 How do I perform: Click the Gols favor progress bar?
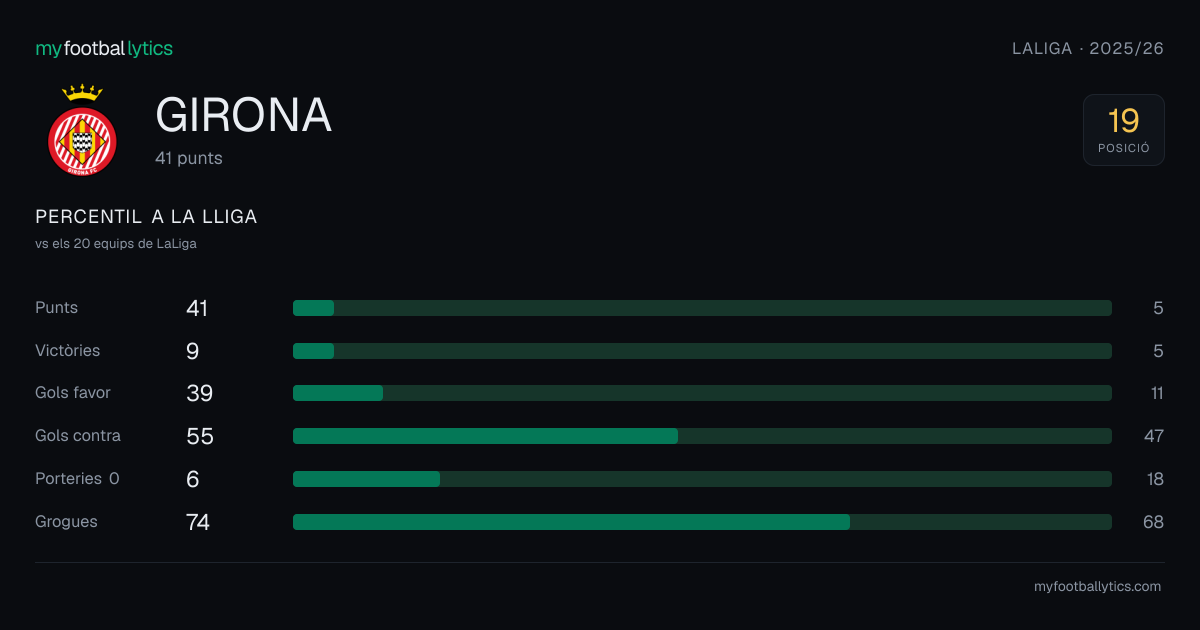(702, 393)
